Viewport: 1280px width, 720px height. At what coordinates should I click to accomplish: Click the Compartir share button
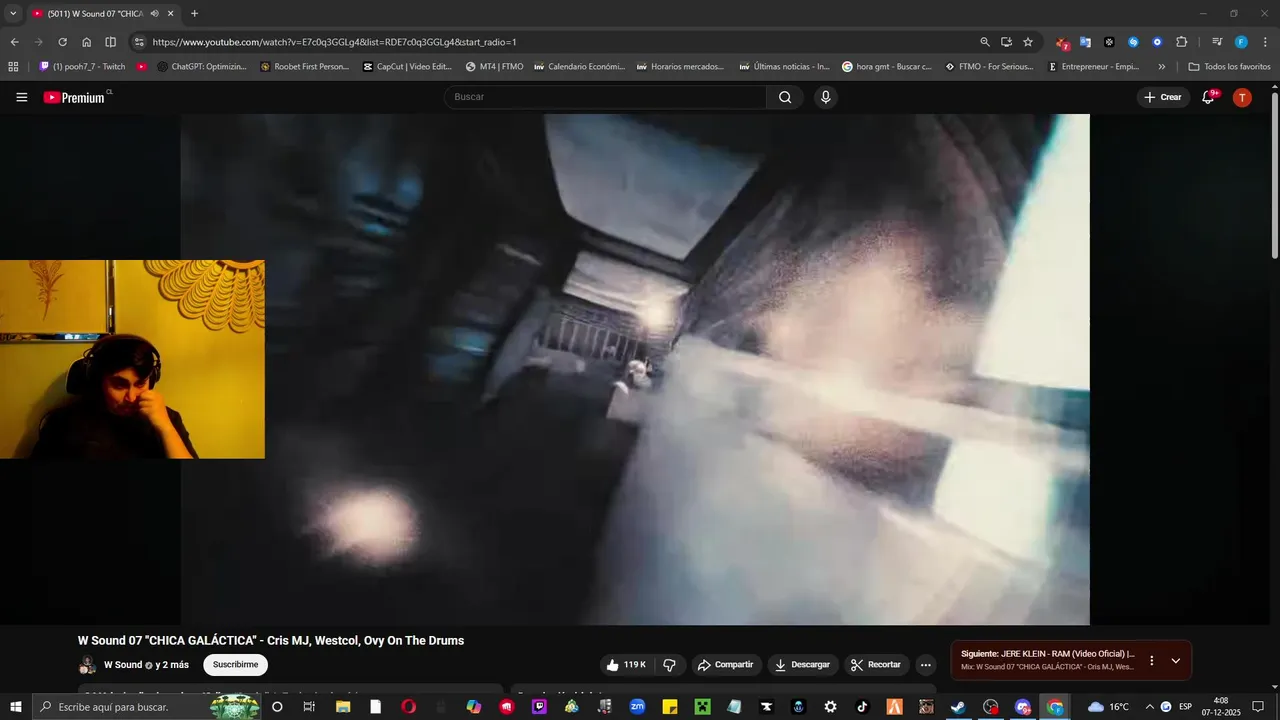726,665
